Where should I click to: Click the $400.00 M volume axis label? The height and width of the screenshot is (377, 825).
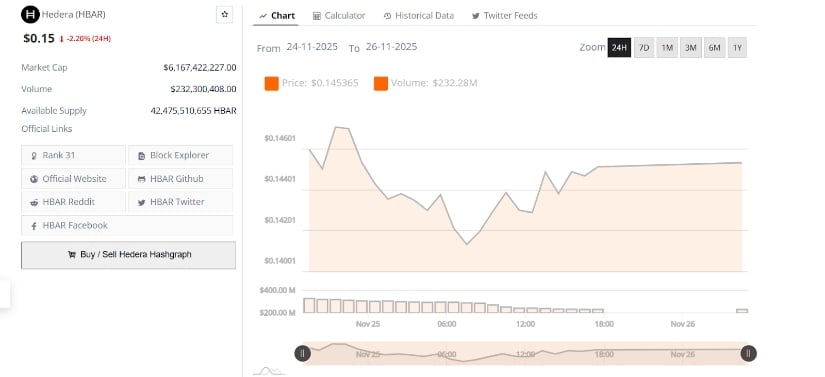[x=277, y=290]
